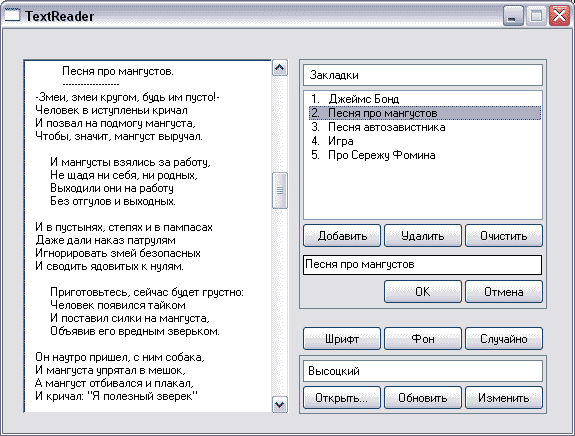The height and width of the screenshot is (436, 575).
Task: Click the line 'Без отгулов и выходных.'
Action: 113,201
